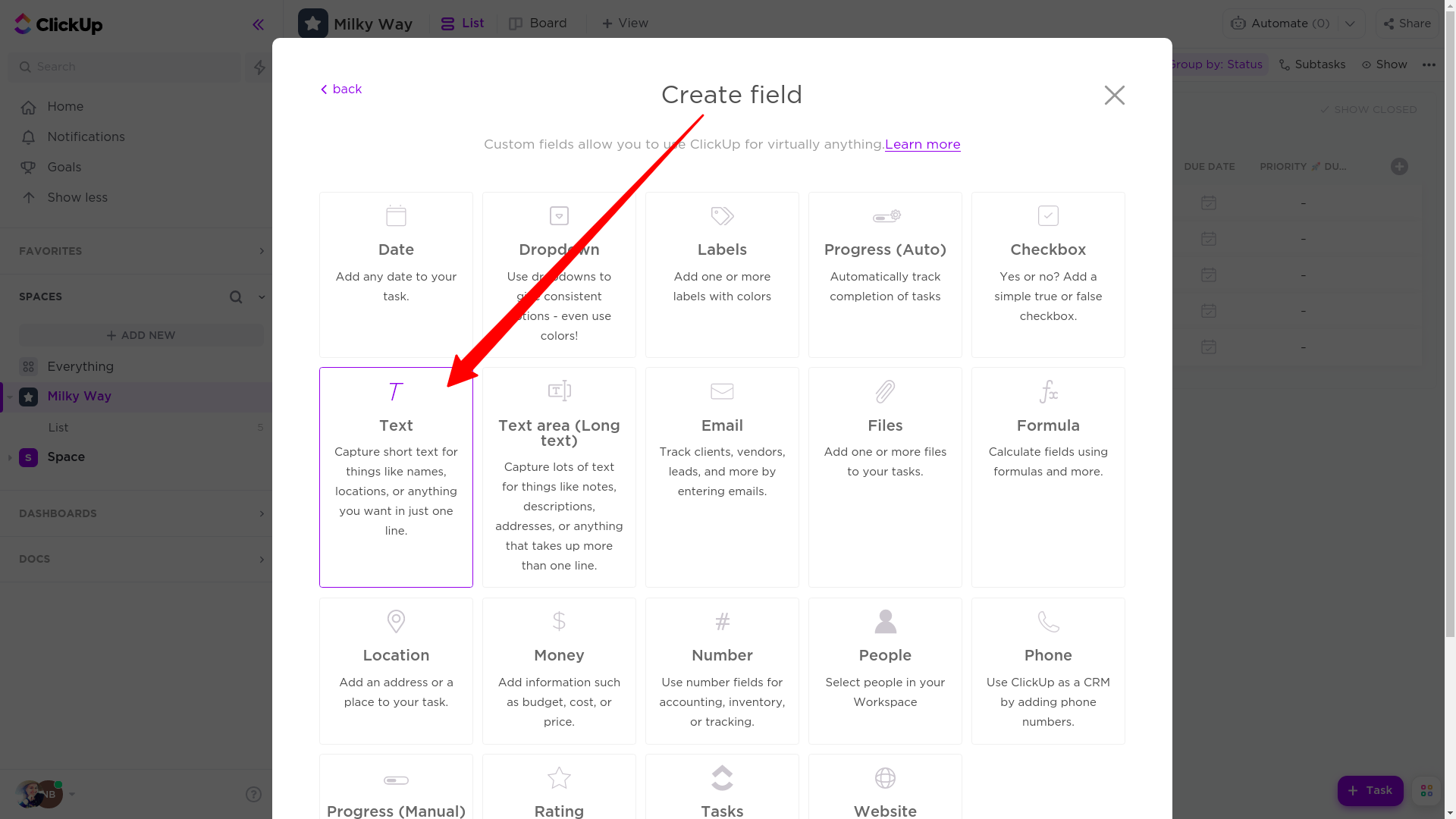Choose the Progress (Manual) field type
The height and width of the screenshot is (819, 1456).
396,787
